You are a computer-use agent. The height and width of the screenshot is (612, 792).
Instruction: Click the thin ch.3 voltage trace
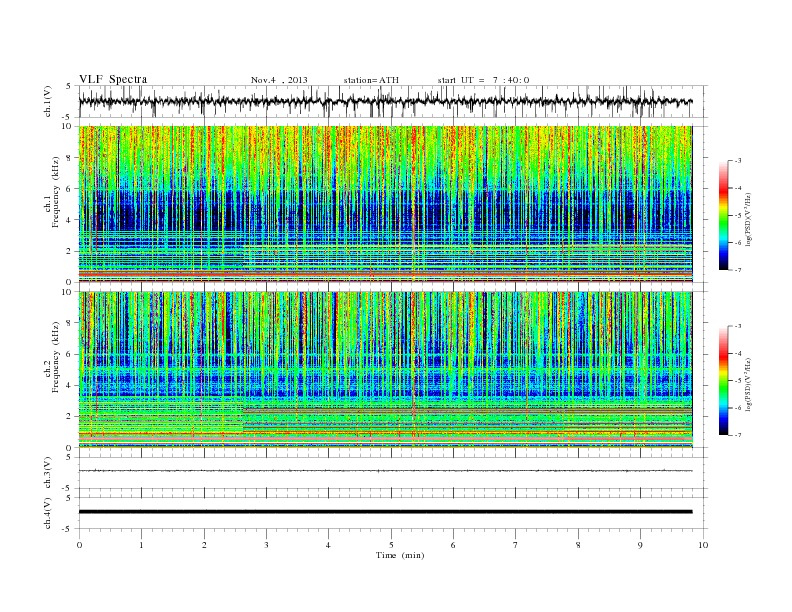pyautogui.click(x=385, y=471)
